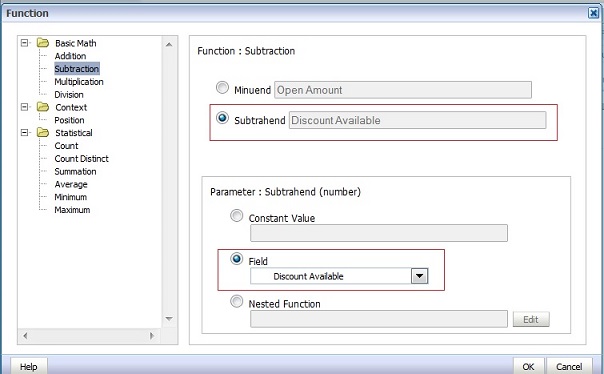Click the Nested Function text box
This screenshot has height=374, width=604.
click(379, 319)
